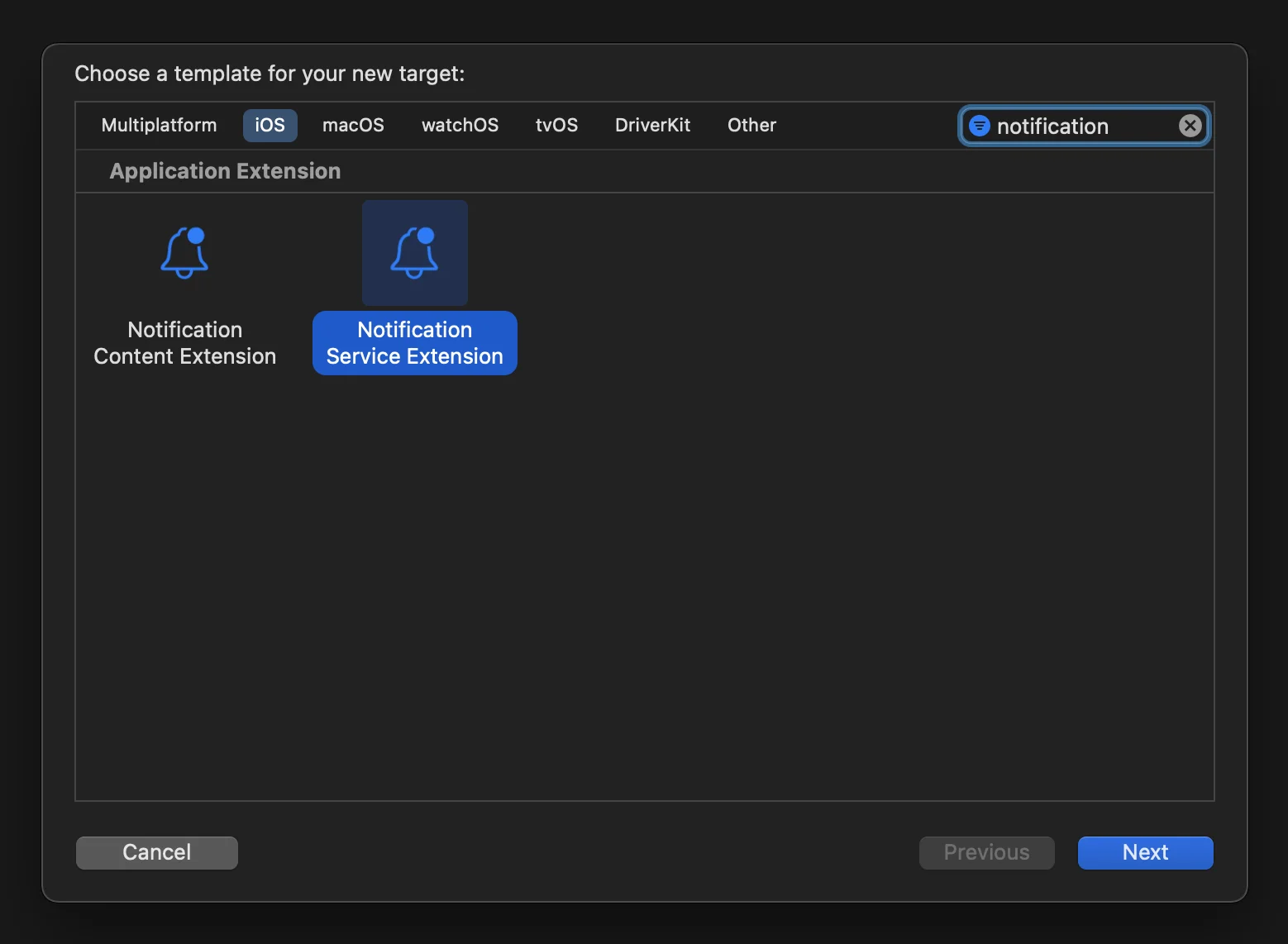This screenshot has height=944, width=1288.
Task: Switch to the Other tab
Action: (x=751, y=125)
